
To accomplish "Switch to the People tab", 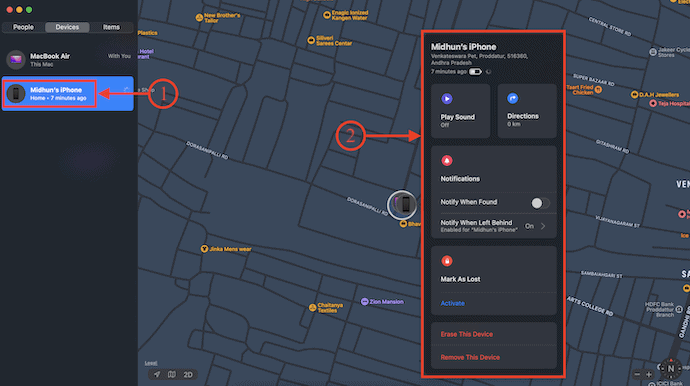I will 23,27.
